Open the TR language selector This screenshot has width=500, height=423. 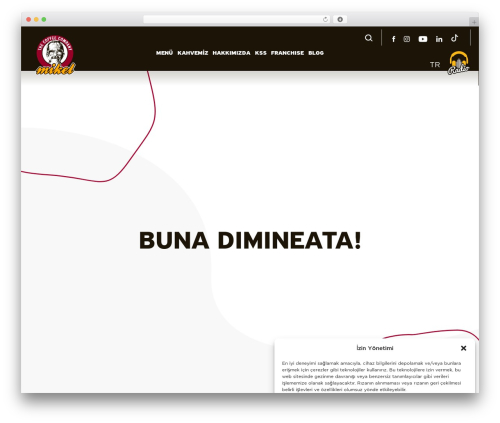point(435,65)
